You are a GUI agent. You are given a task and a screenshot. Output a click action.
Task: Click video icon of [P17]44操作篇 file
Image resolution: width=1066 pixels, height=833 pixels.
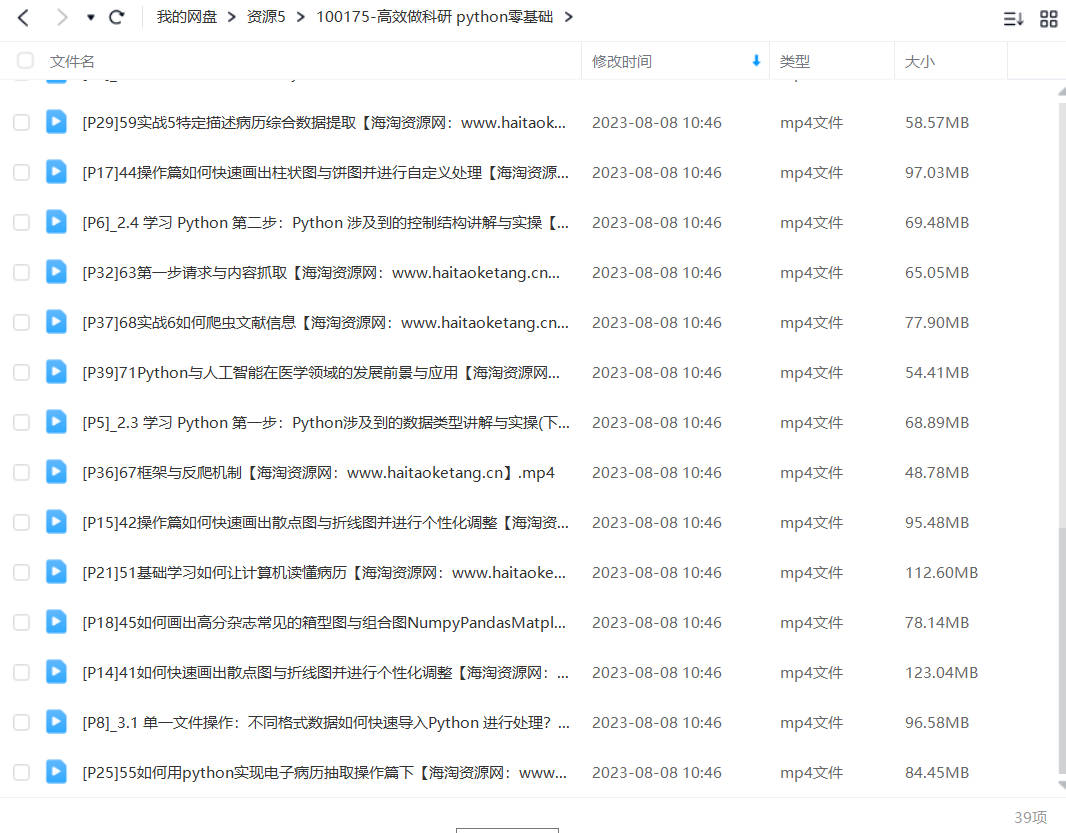pyautogui.click(x=56, y=171)
